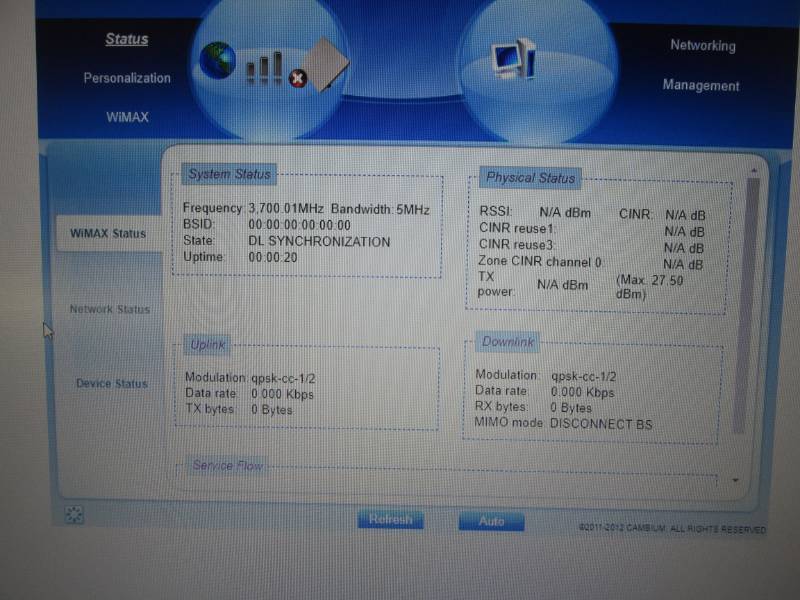Image resolution: width=800 pixels, height=600 pixels.
Task: Click the scroll-up arrow of the status panel
Action: pos(754,170)
